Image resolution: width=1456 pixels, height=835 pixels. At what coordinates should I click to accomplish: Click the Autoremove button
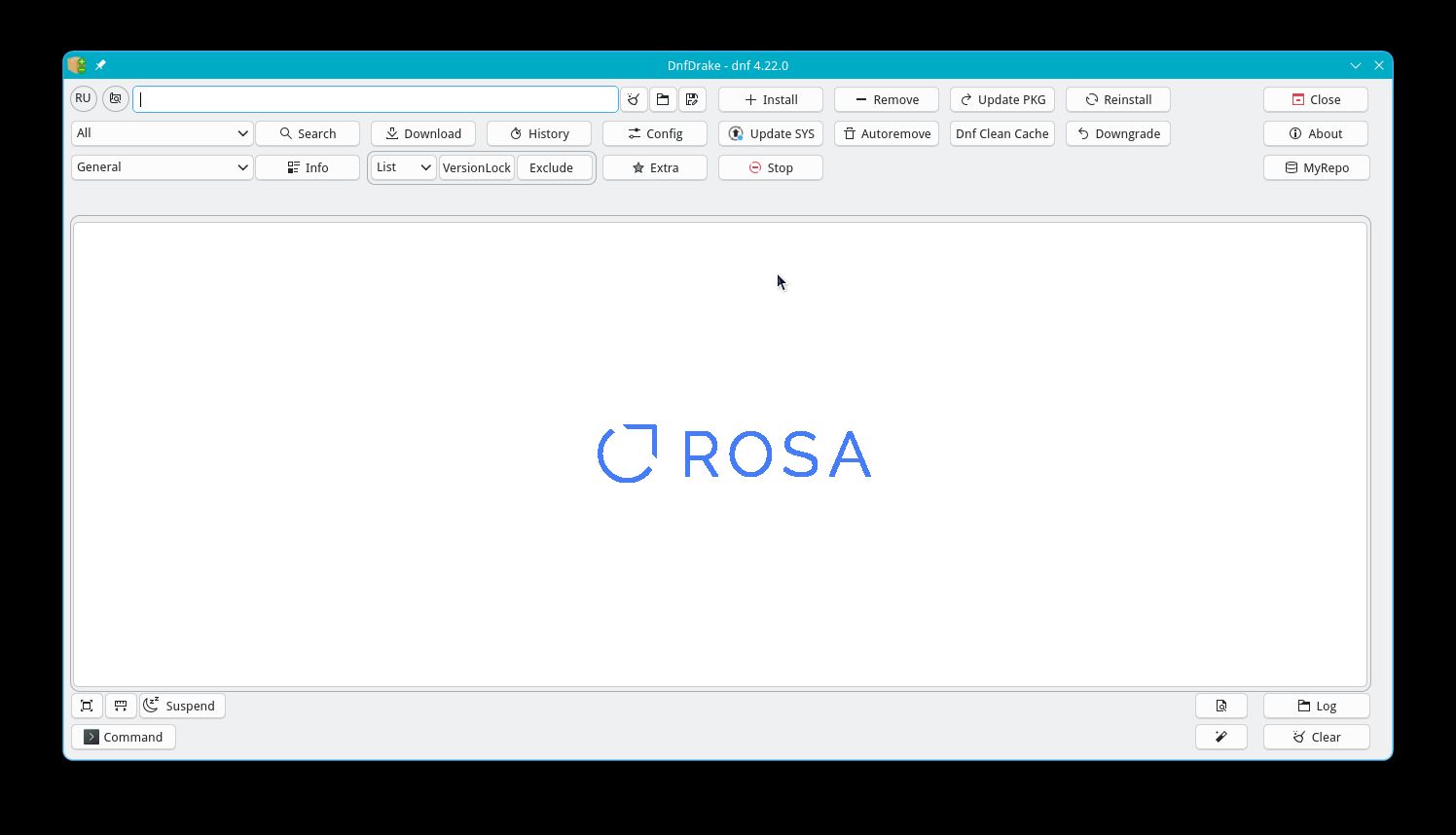coord(887,133)
